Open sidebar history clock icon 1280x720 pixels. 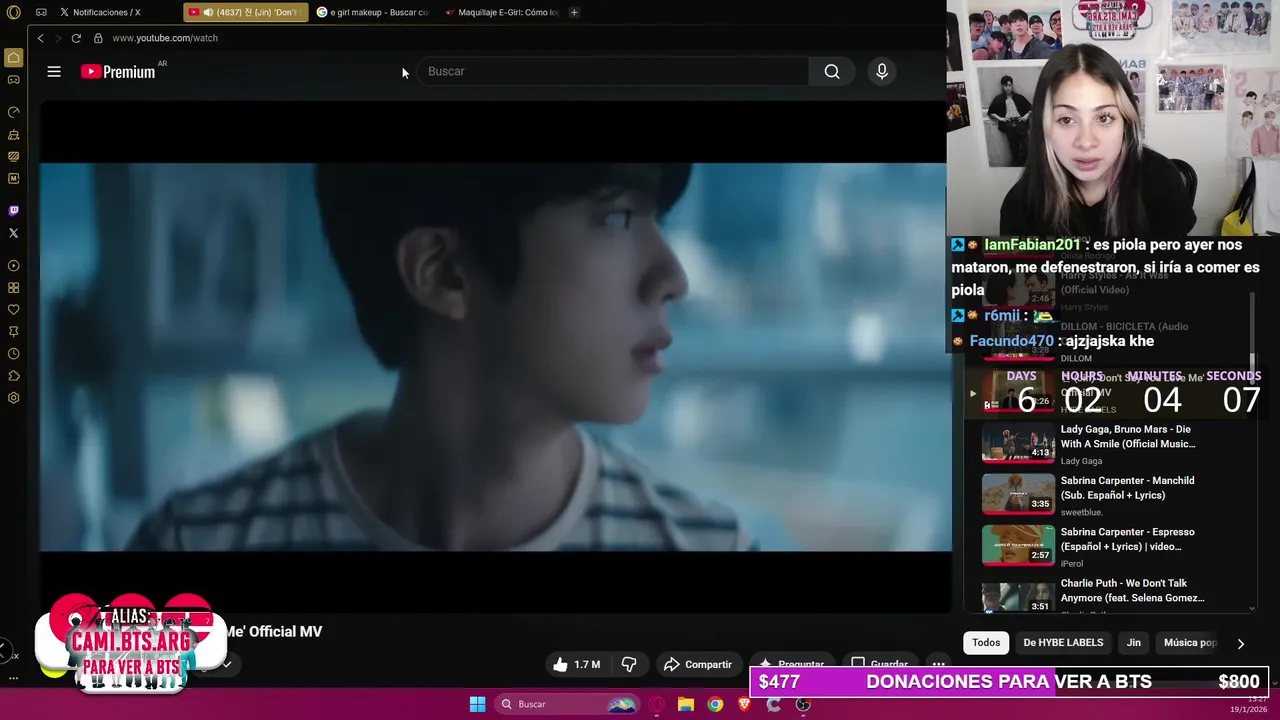(13, 354)
